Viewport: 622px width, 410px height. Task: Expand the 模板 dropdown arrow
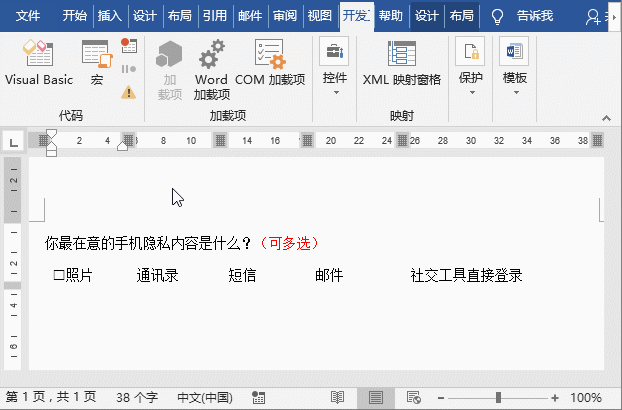pyautogui.click(x=516, y=93)
